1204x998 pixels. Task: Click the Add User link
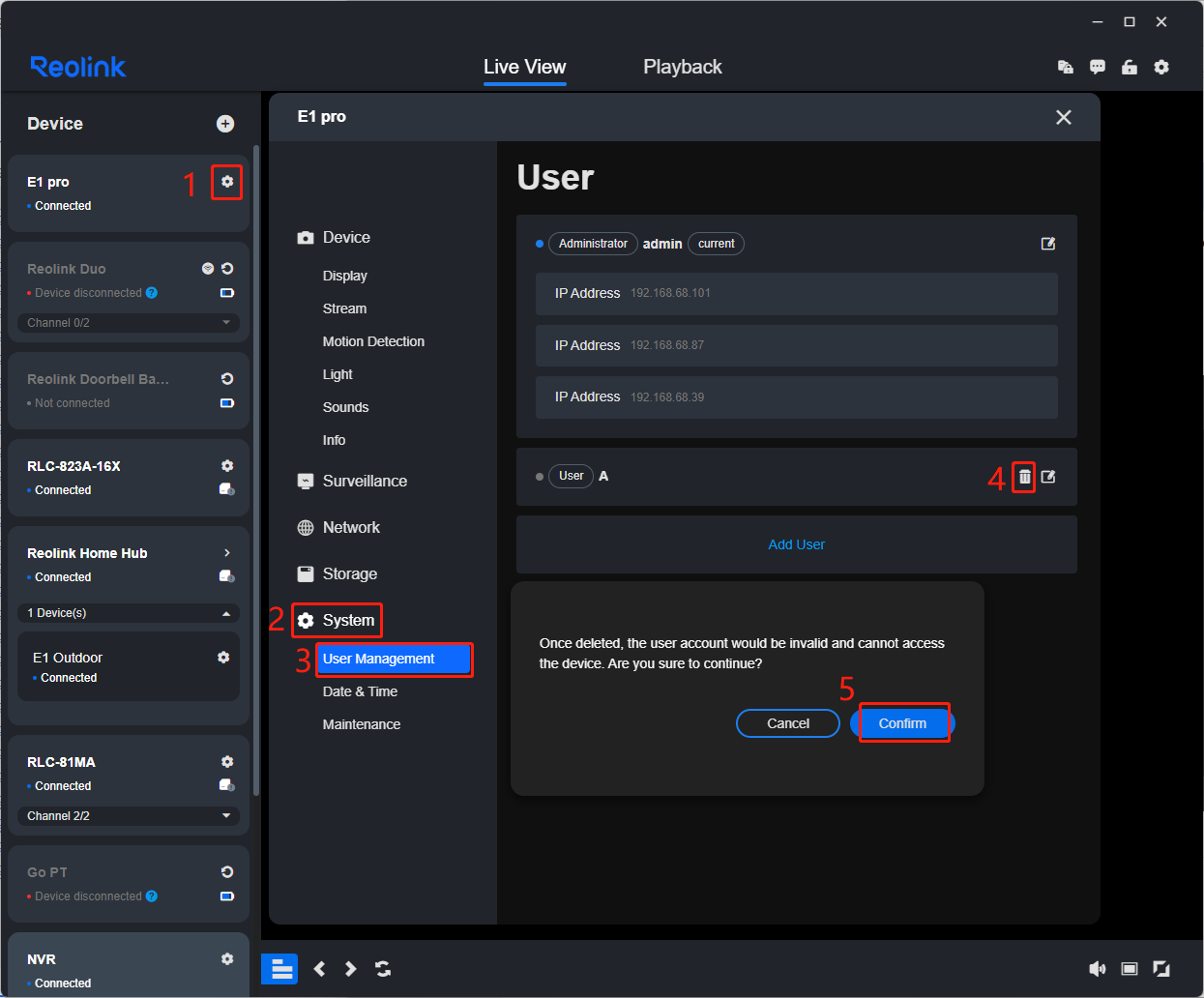pos(797,544)
